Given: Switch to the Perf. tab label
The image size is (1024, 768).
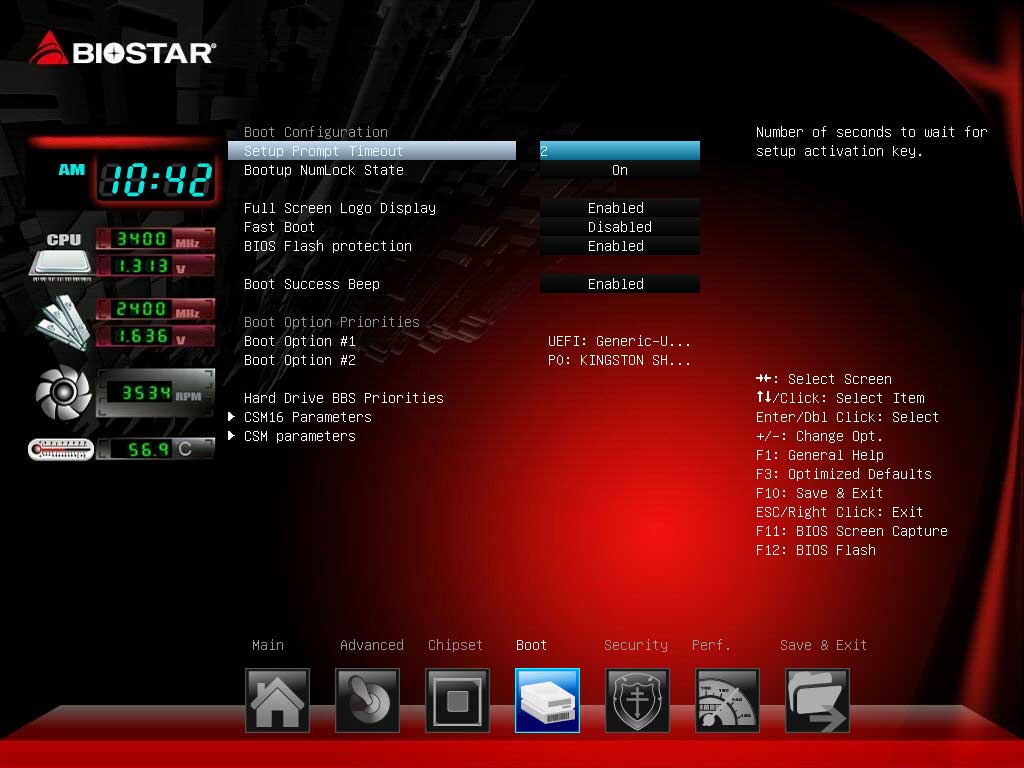Looking at the screenshot, I should (711, 645).
